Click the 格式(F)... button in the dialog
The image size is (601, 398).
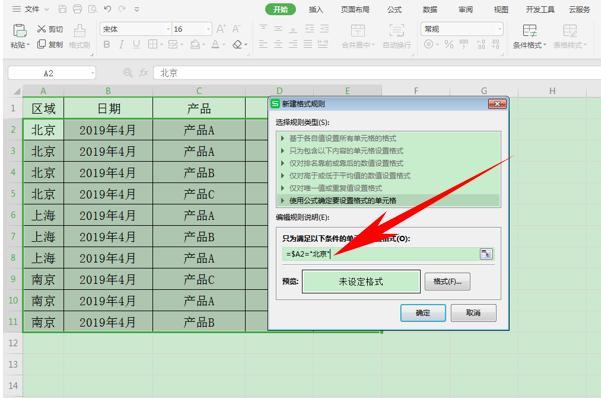point(447,282)
